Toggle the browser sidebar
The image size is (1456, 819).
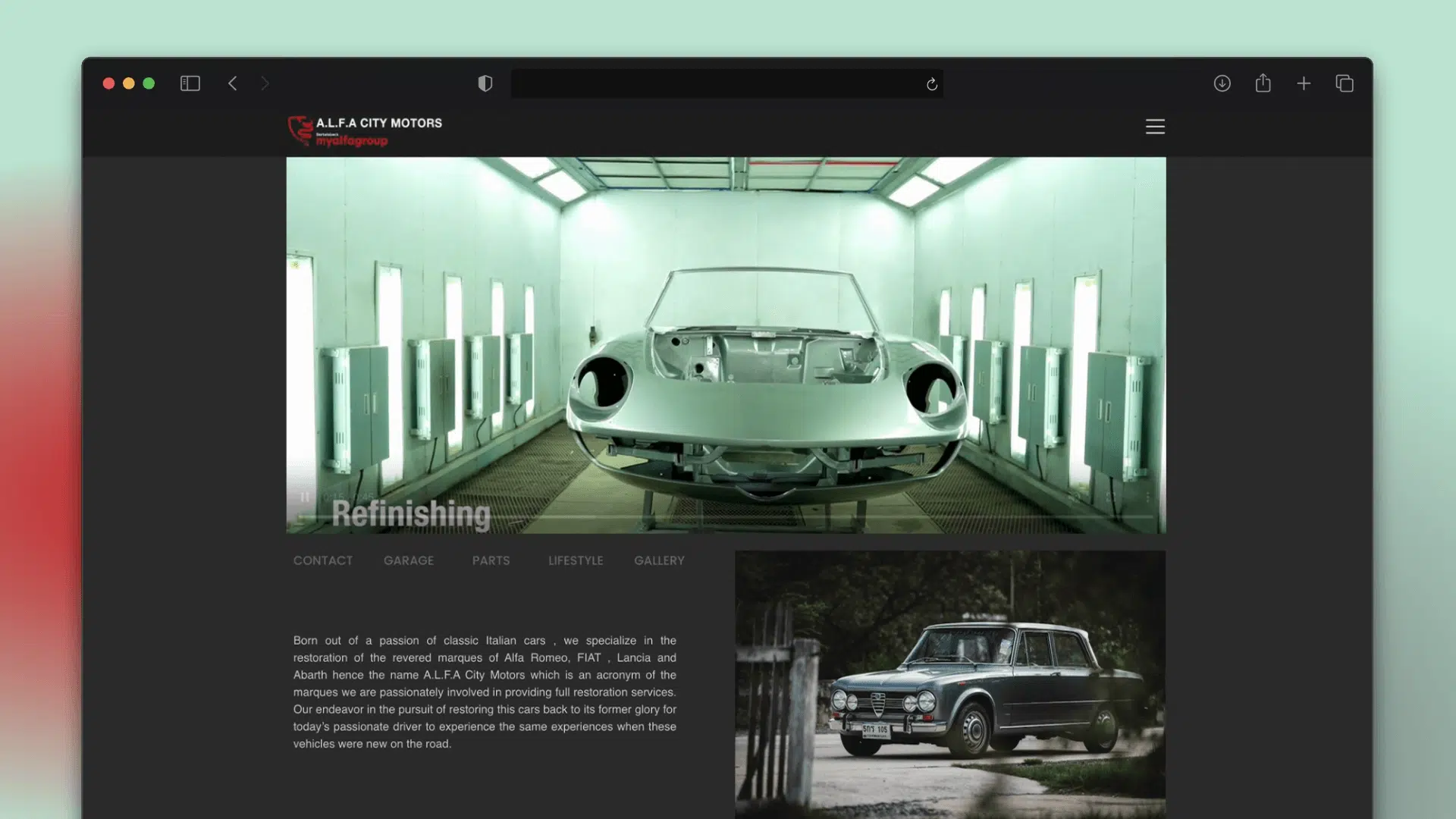pyautogui.click(x=190, y=83)
